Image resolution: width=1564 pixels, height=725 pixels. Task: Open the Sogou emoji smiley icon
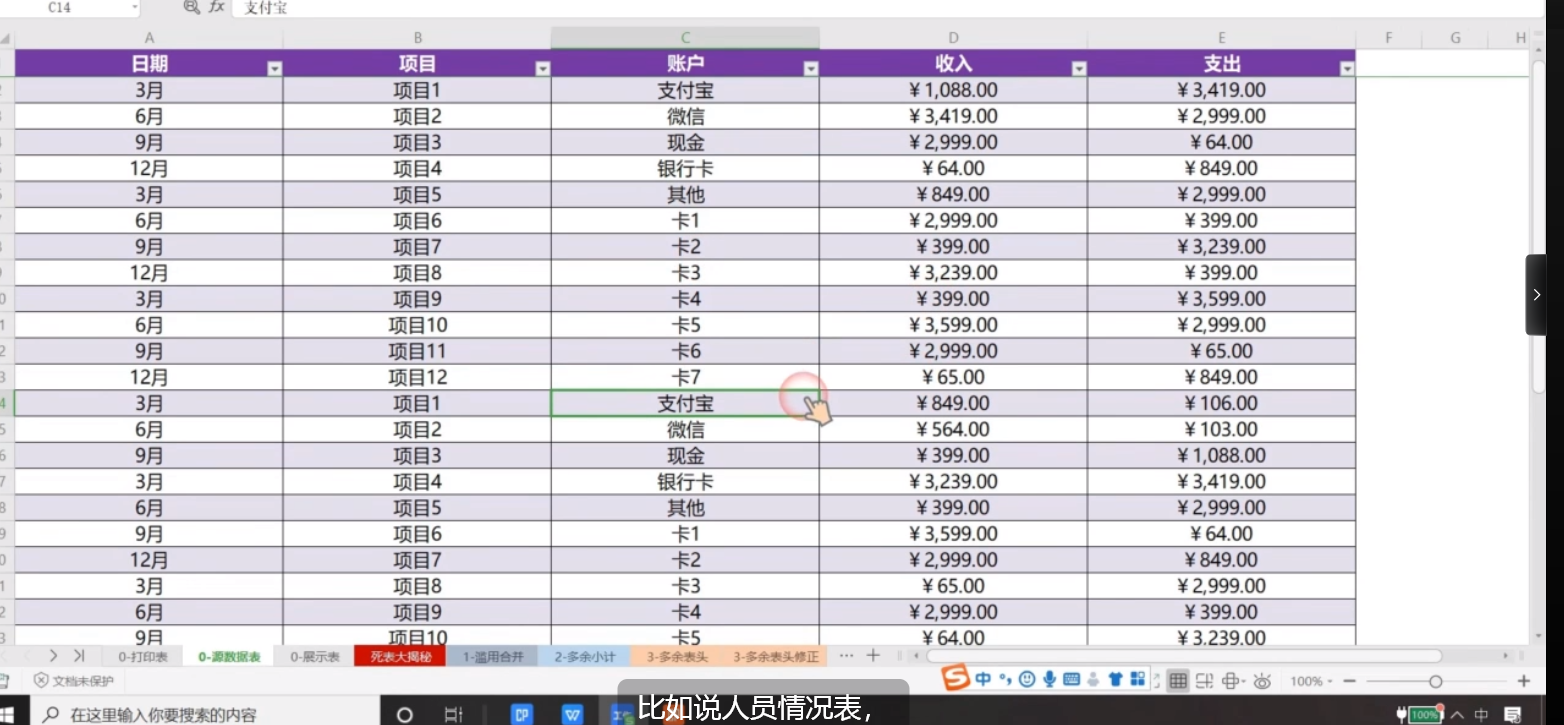(1027, 680)
